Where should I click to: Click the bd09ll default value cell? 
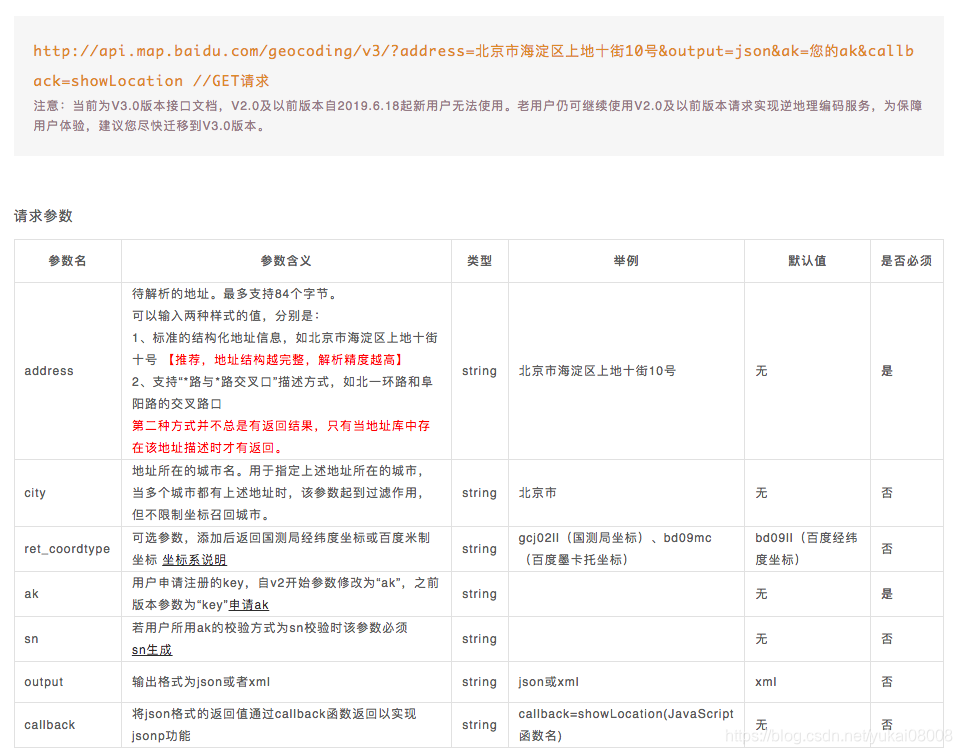pyautogui.click(x=806, y=548)
